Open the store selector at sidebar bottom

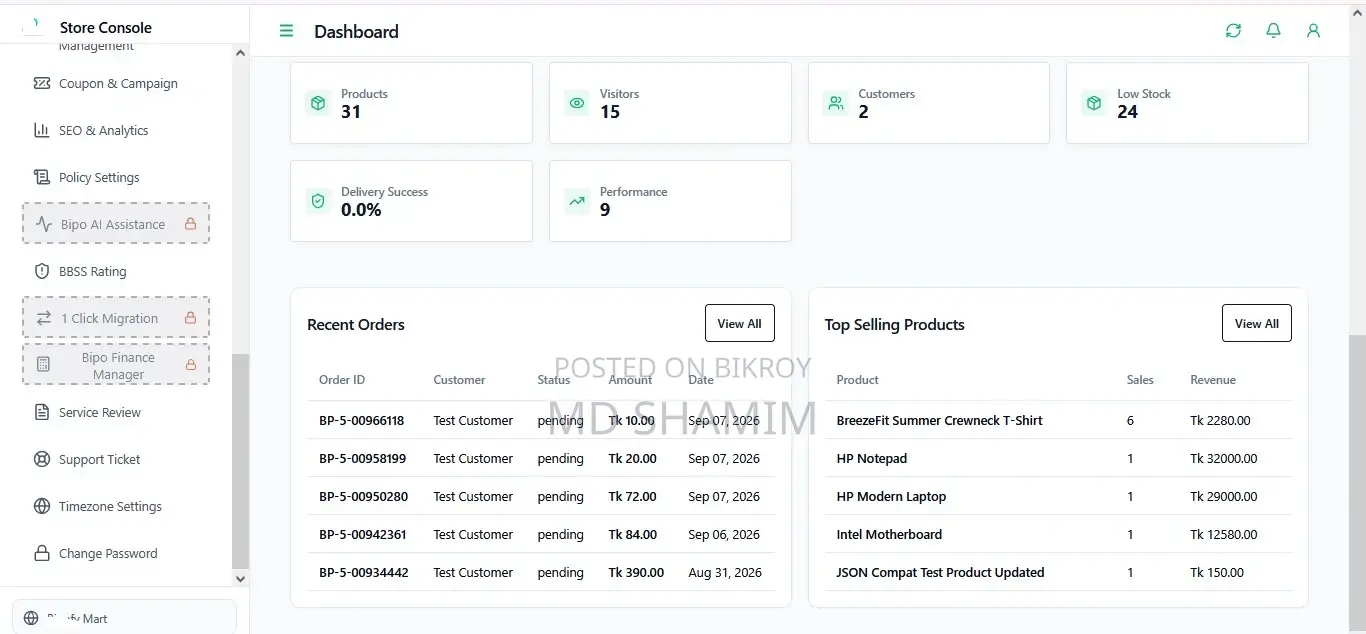click(x=124, y=617)
